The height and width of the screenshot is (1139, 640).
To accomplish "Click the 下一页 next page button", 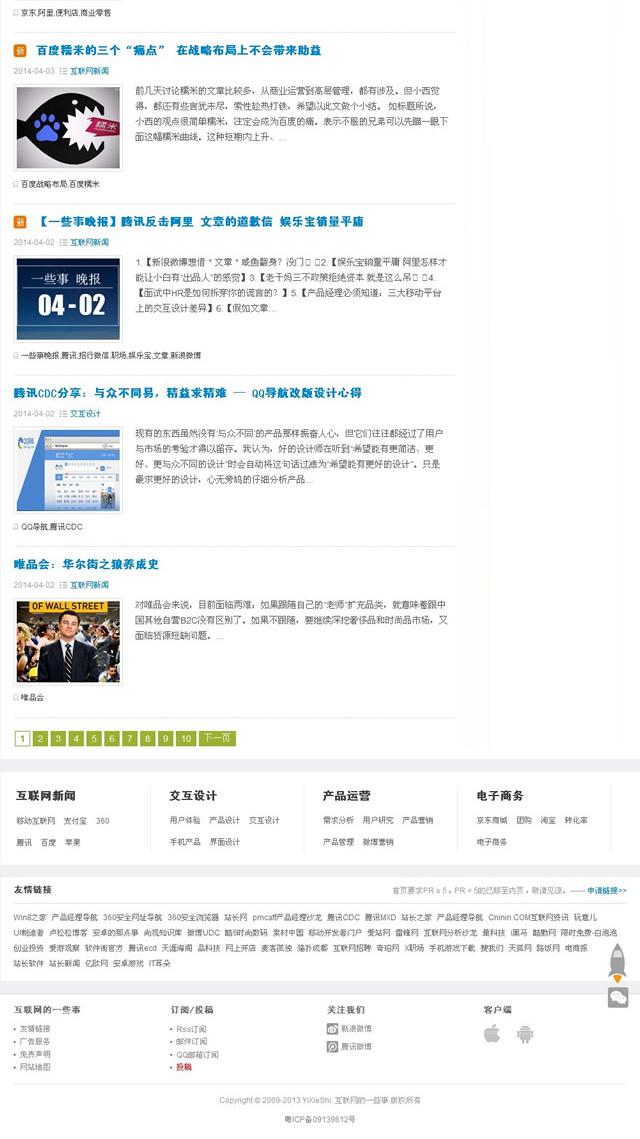I will (217, 739).
